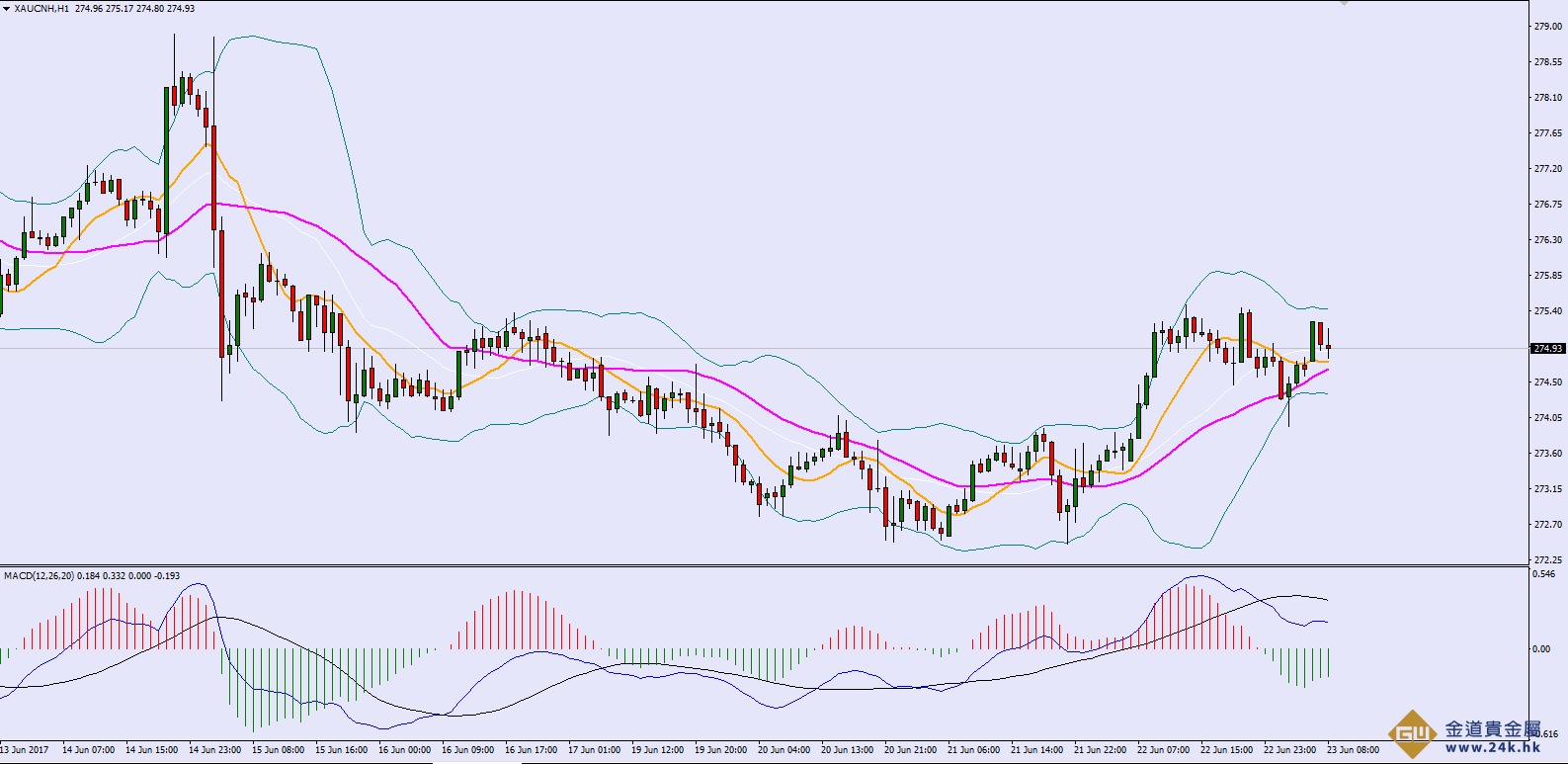Image resolution: width=1568 pixels, height=764 pixels.
Task: Click the 21 Jun 06:00 time label
Action: (973, 750)
